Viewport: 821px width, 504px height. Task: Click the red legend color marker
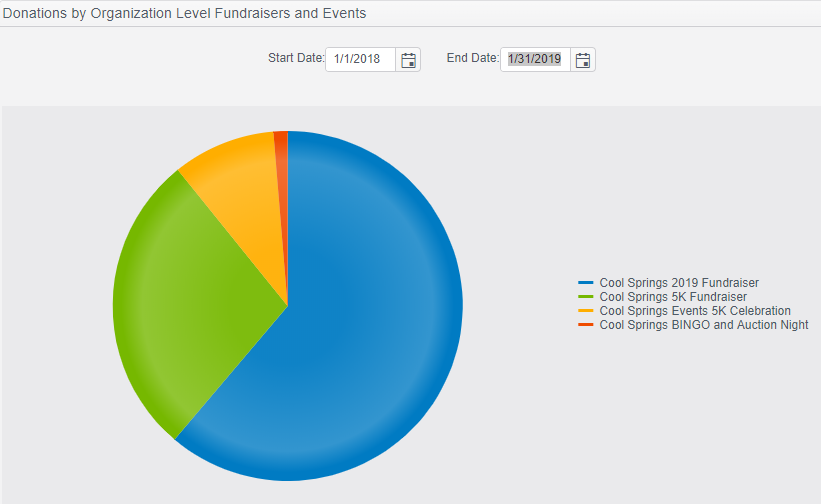click(x=586, y=325)
